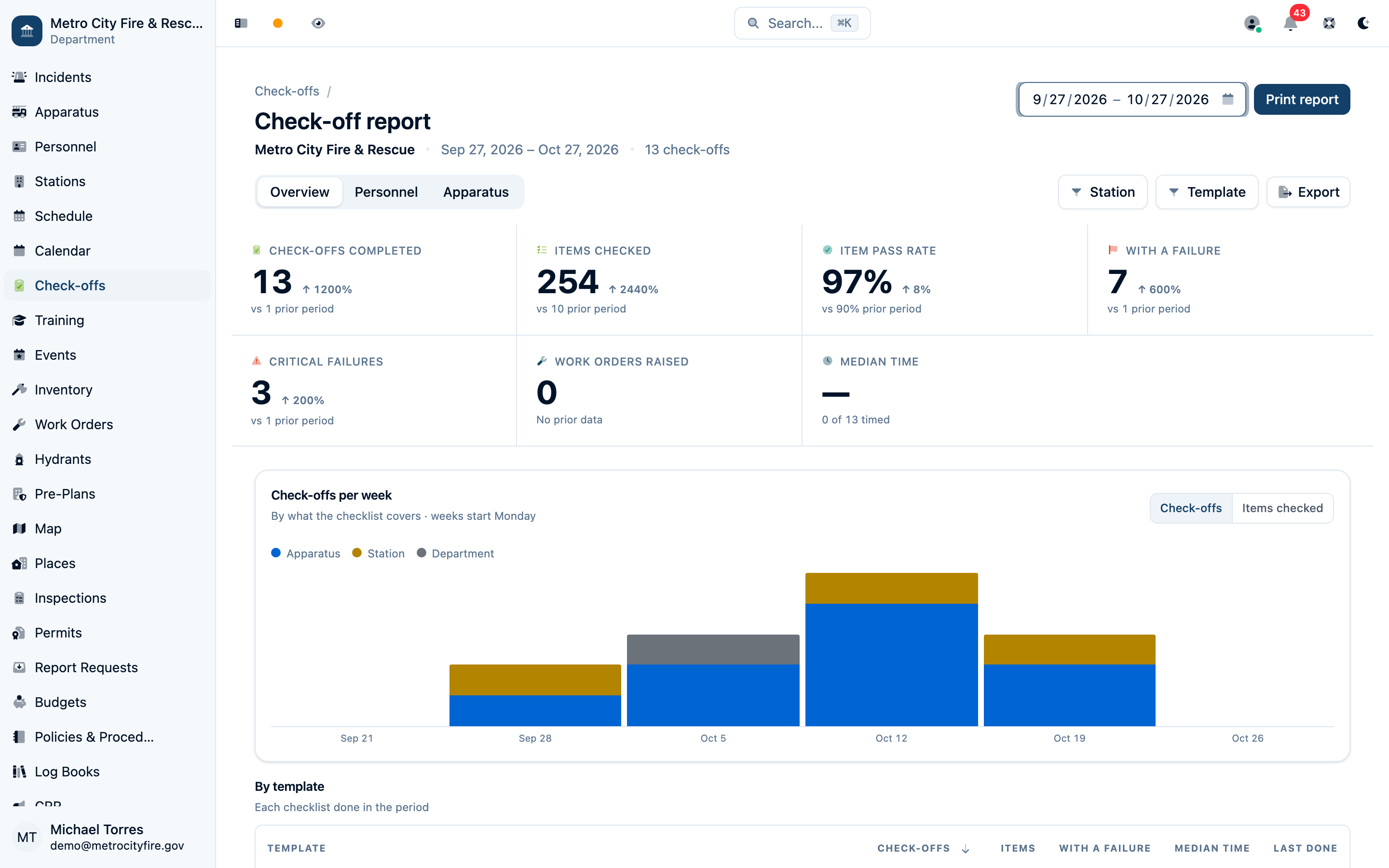Open the Export menu

pyautogui.click(x=1308, y=192)
